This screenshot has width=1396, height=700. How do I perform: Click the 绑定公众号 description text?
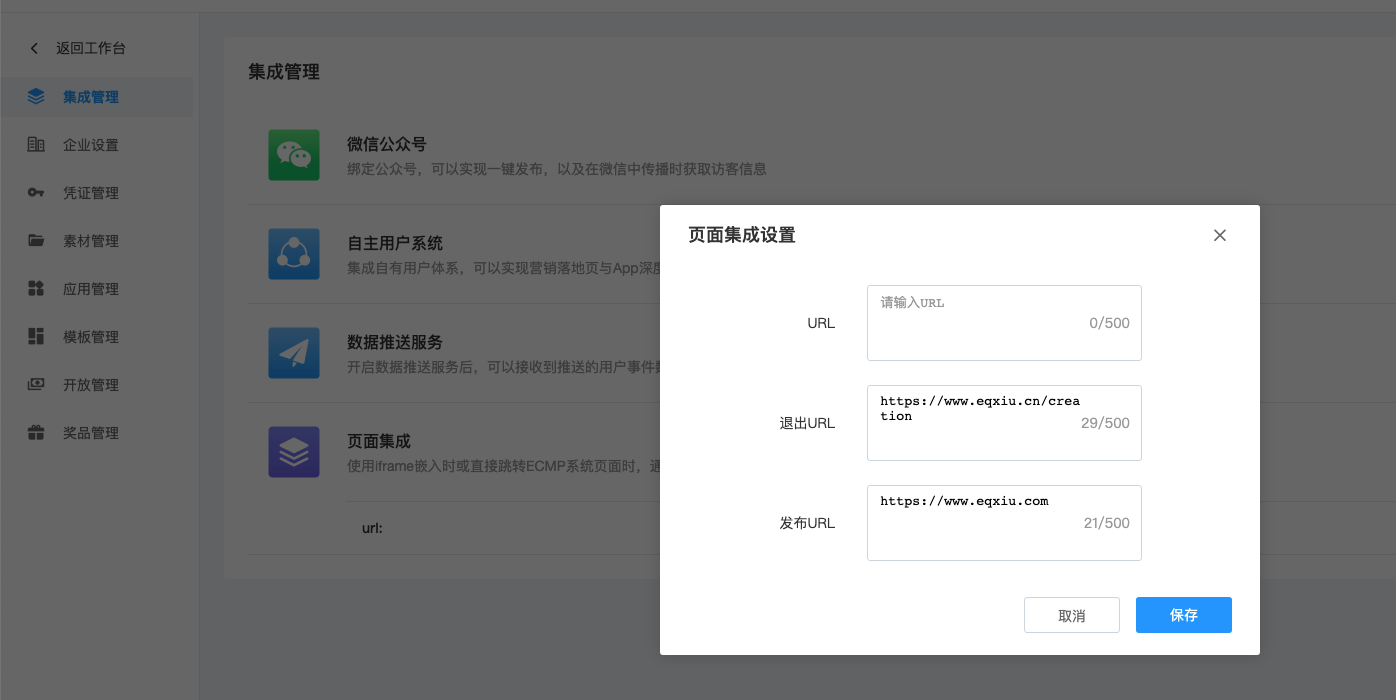click(557, 169)
